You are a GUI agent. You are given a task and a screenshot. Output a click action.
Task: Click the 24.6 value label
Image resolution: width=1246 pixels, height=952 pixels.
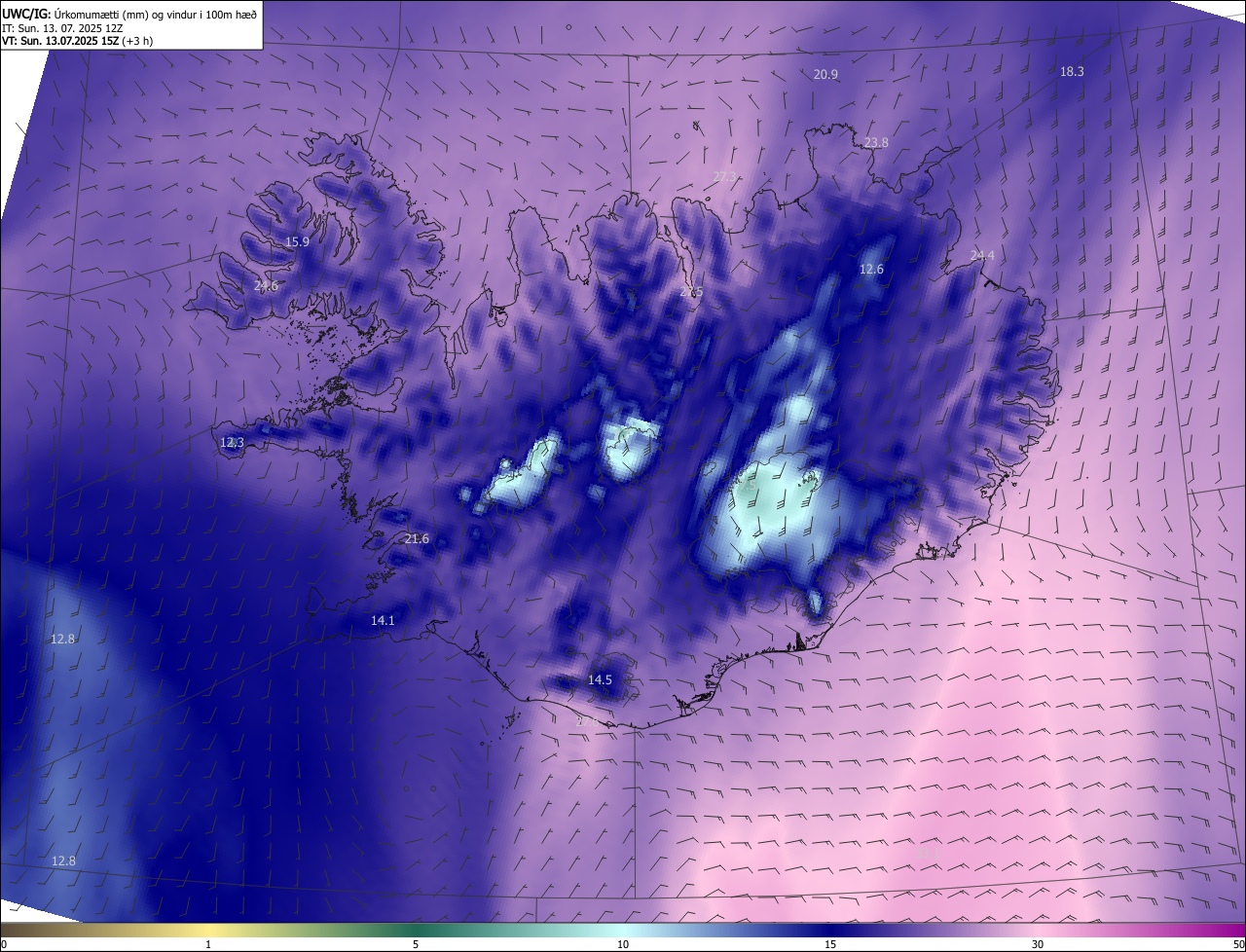265,286
